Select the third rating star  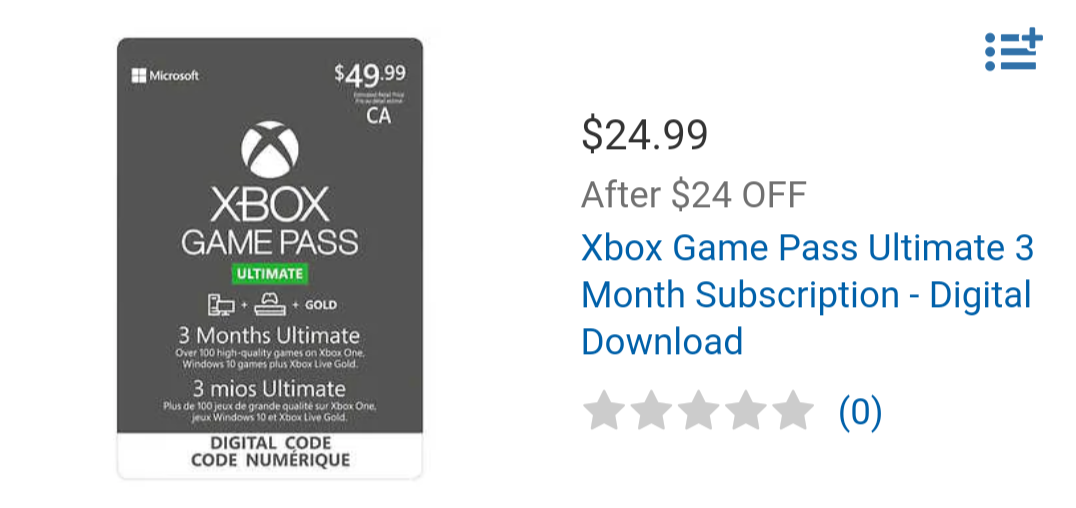(699, 411)
